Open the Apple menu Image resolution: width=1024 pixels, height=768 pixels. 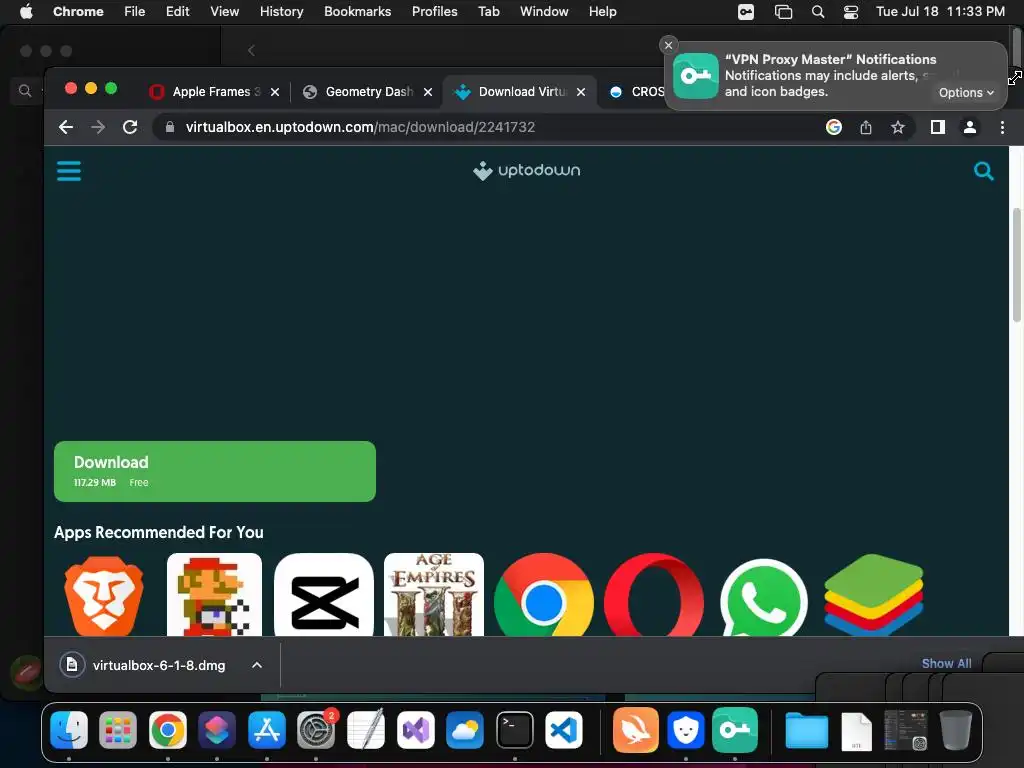(26, 12)
